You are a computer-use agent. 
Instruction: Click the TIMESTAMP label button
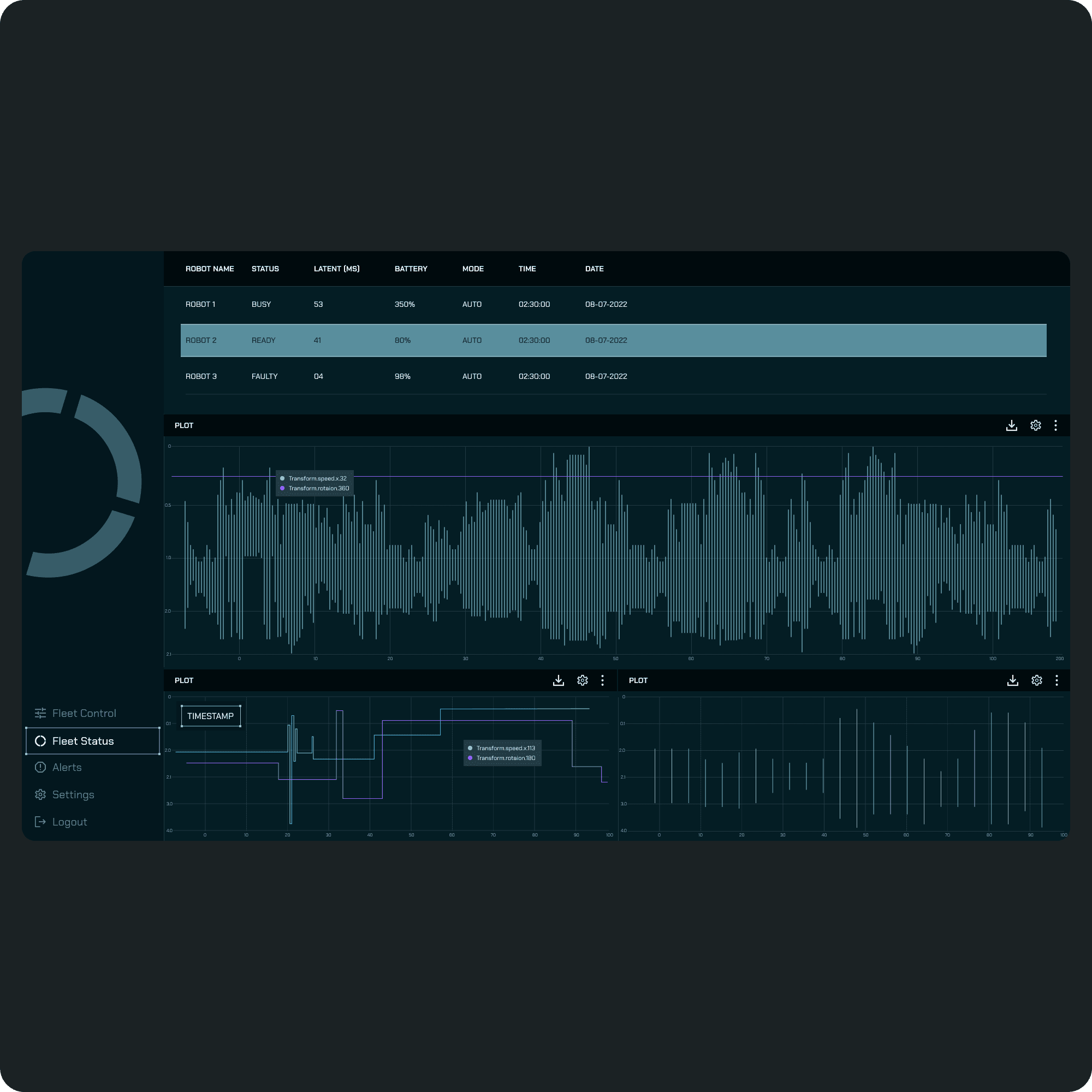211,716
